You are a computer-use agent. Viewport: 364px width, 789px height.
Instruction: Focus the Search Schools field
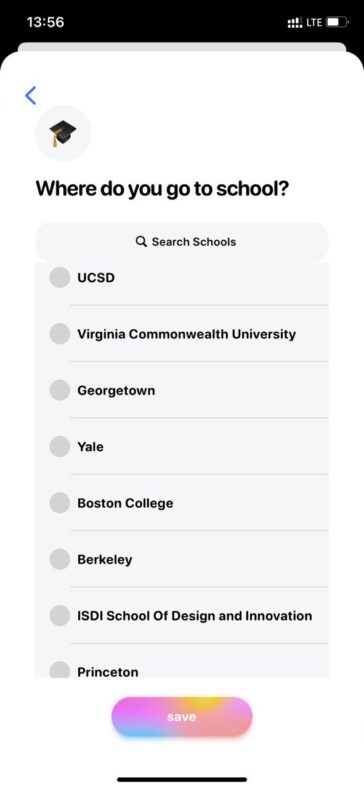[x=182, y=242]
